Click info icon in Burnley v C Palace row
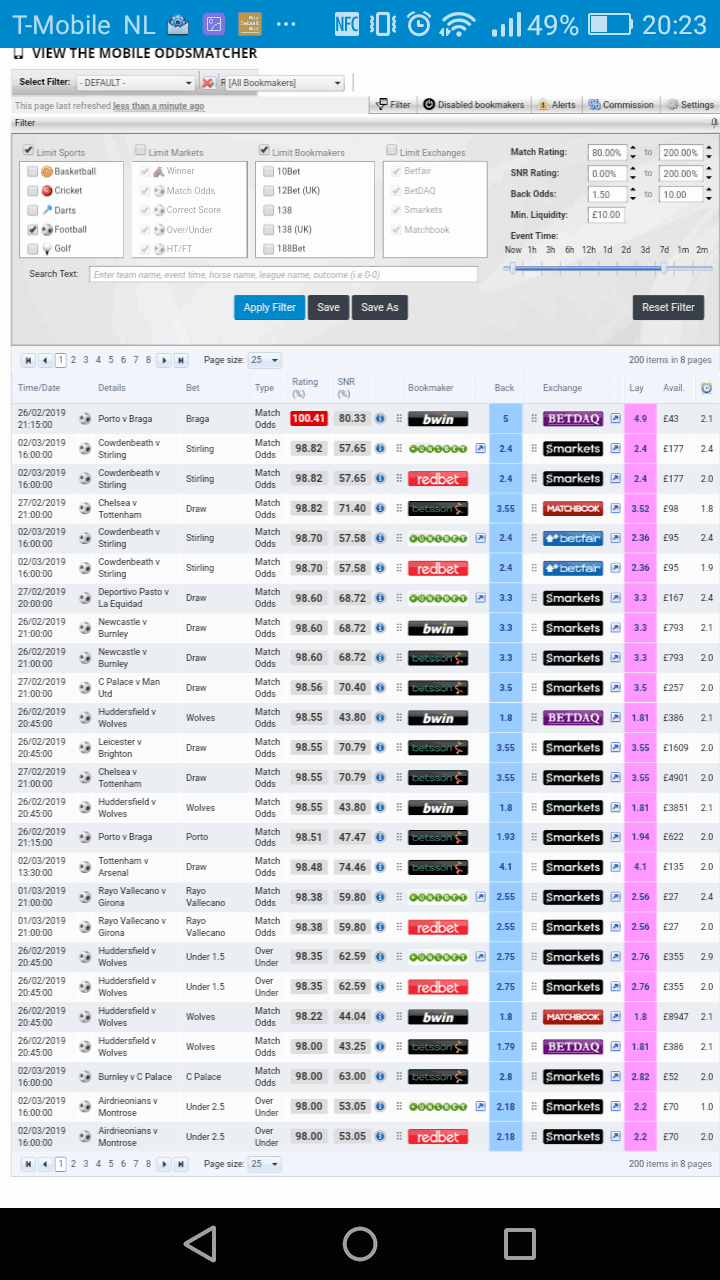 (x=380, y=1077)
